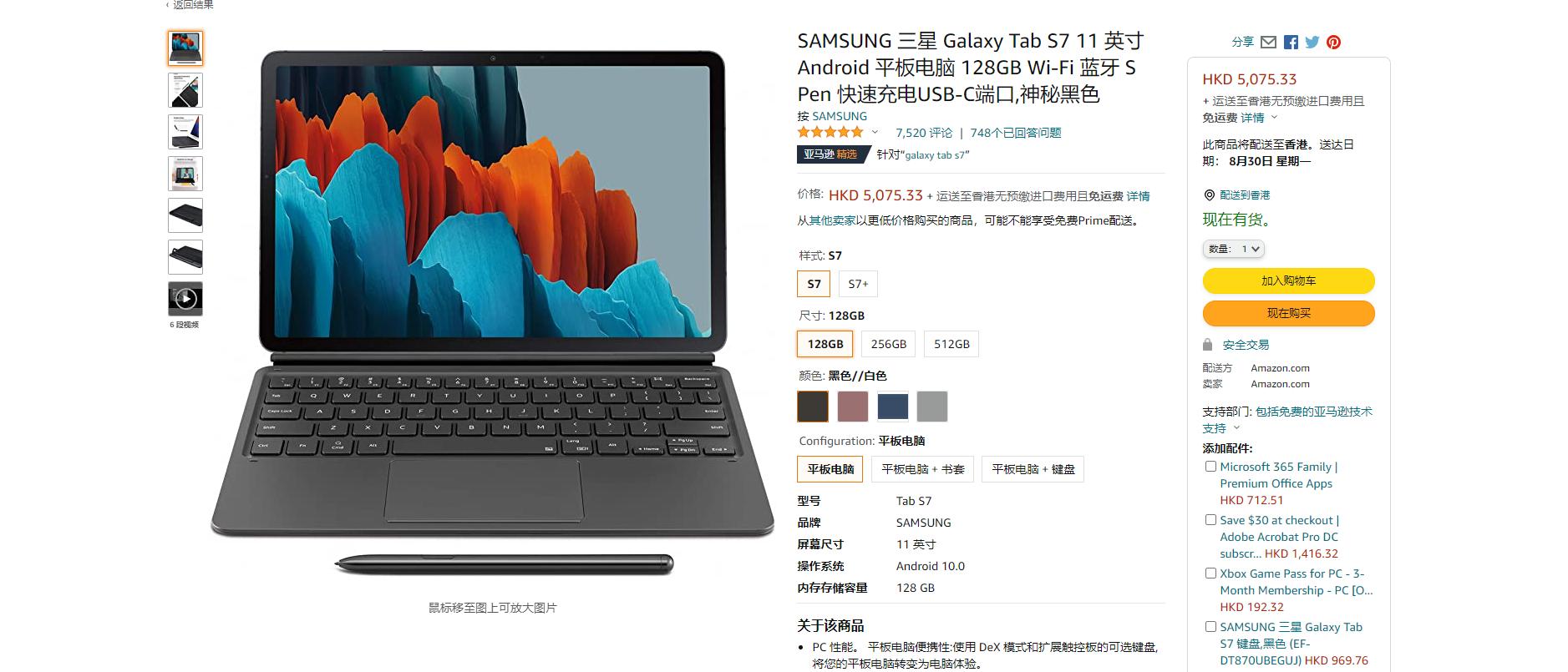The height and width of the screenshot is (672, 1568).
Task: Check the Adobe Acrobat Pro DC add-on
Action: [x=1210, y=520]
